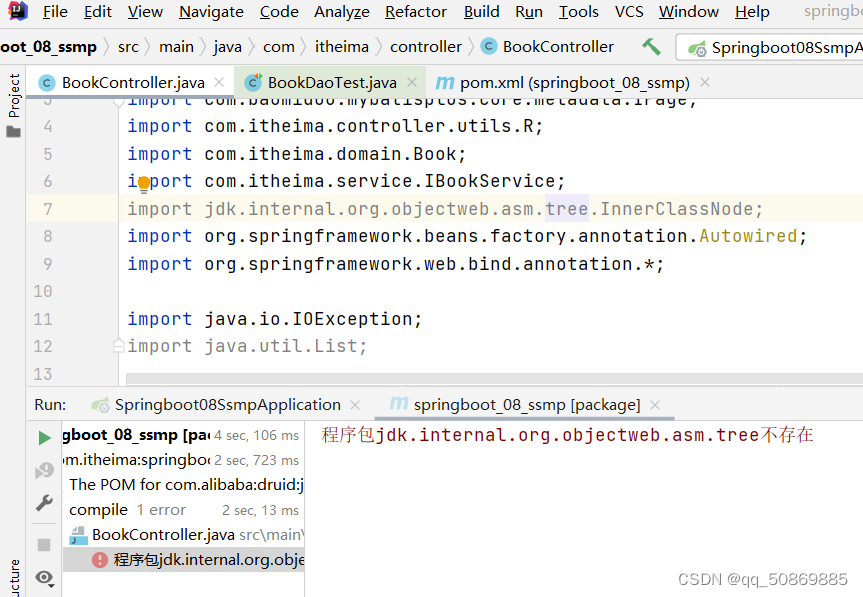Open the Run menu
The image size is (863, 597).
[529, 12]
